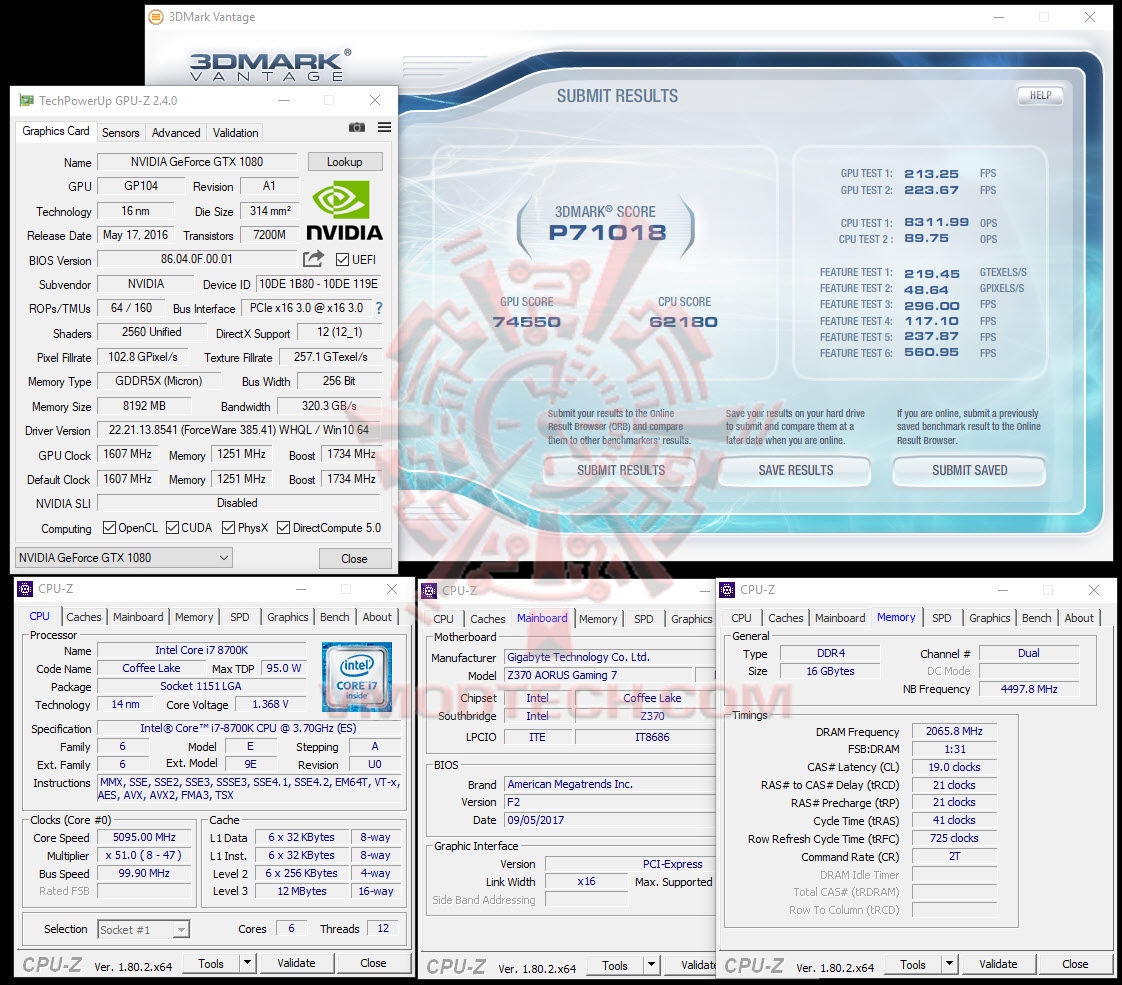Toggle the PhysX checkbox

(x=228, y=528)
